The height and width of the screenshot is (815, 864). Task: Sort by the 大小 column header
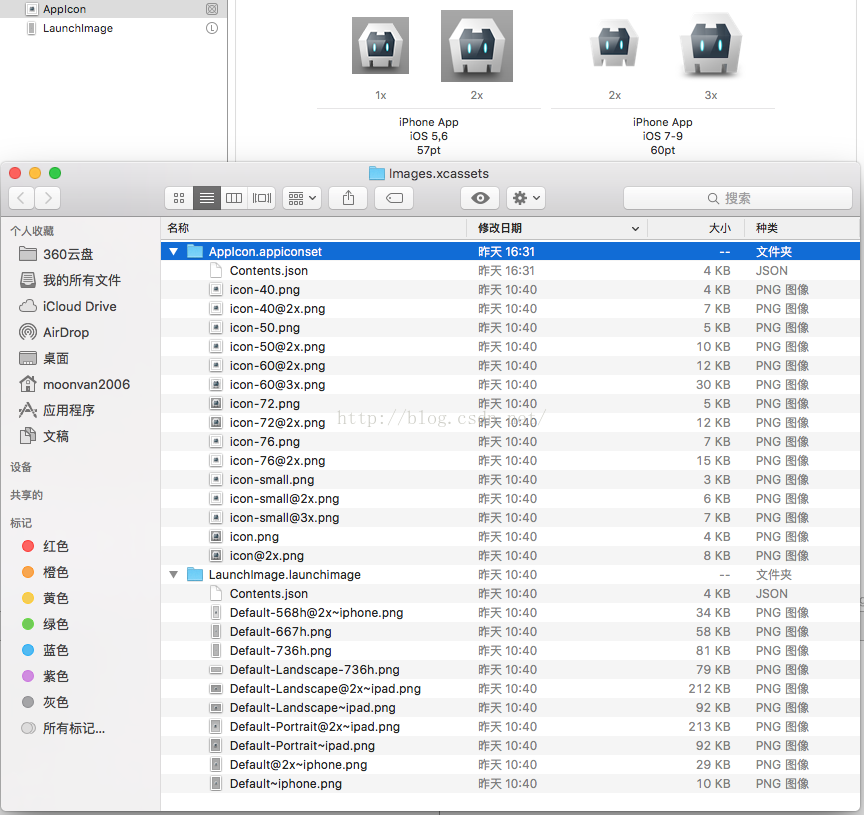pyautogui.click(x=696, y=228)
